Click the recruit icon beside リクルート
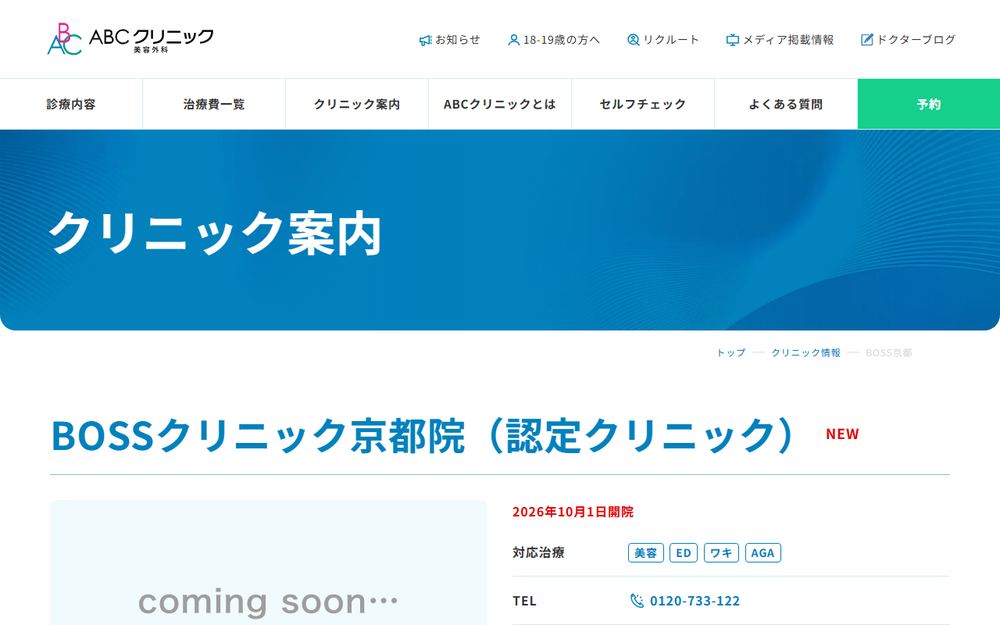This screenshot has width=1000, height=625. pyautogui.click(x=633, y=40)
